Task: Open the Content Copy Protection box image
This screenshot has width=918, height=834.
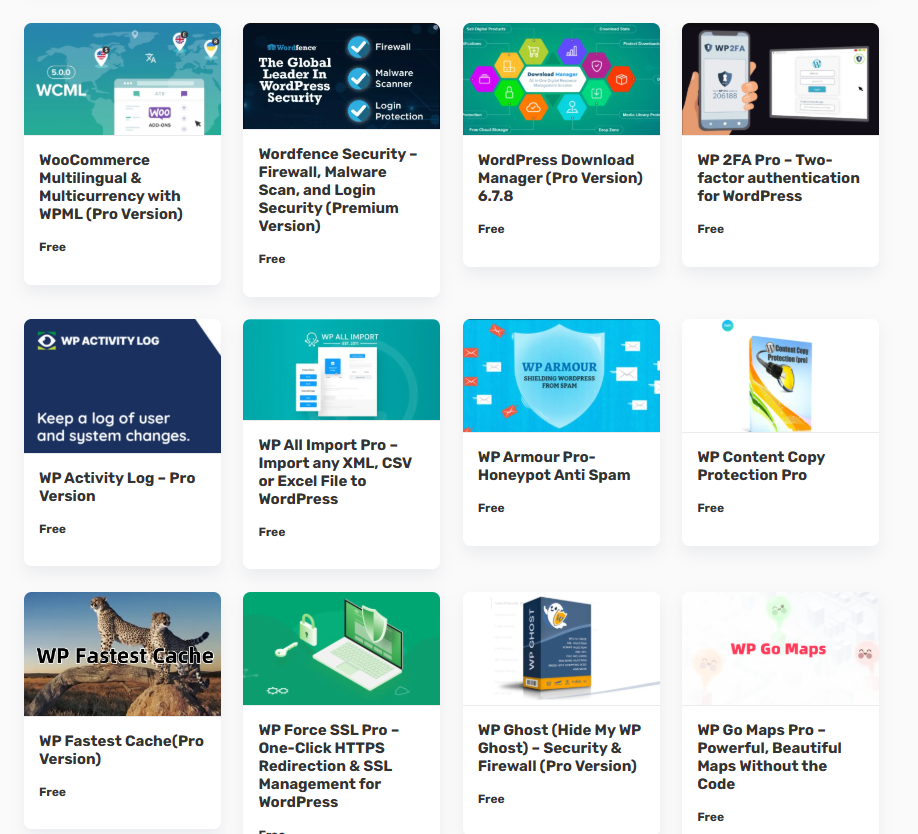Action: [x=780, y=376]
